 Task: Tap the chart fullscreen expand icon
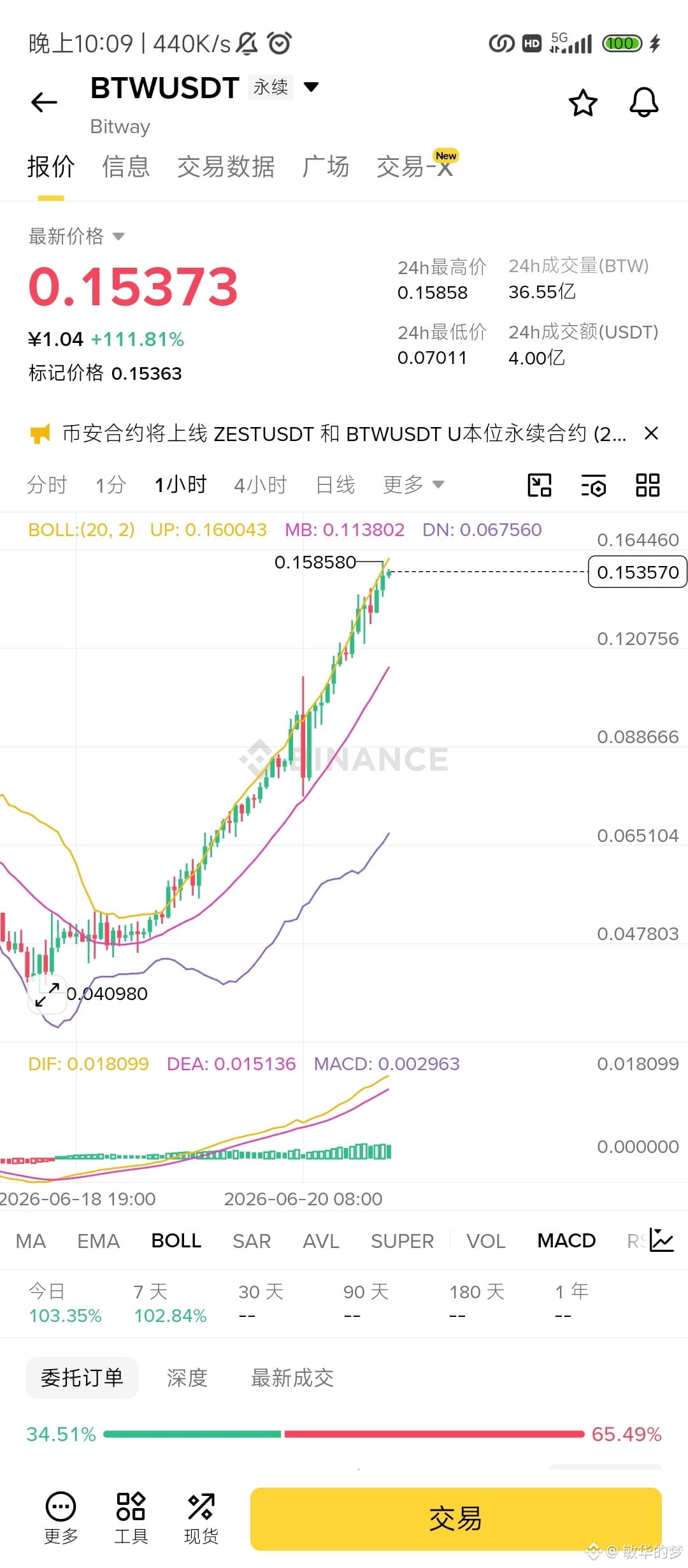(x=47, y=994)
